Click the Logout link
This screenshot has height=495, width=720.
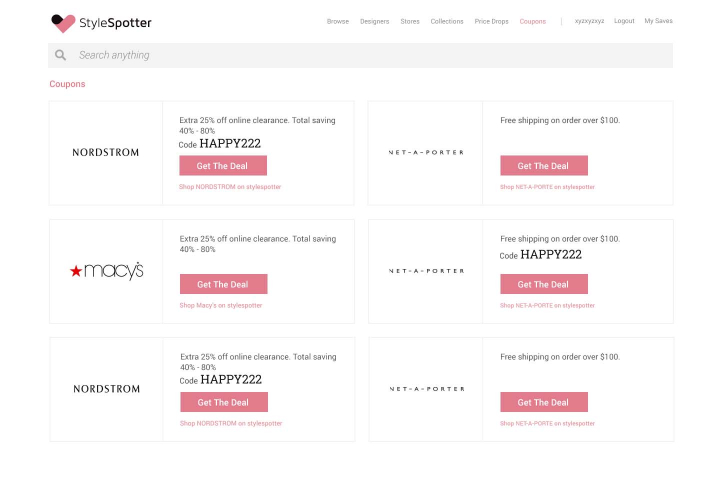624,21
